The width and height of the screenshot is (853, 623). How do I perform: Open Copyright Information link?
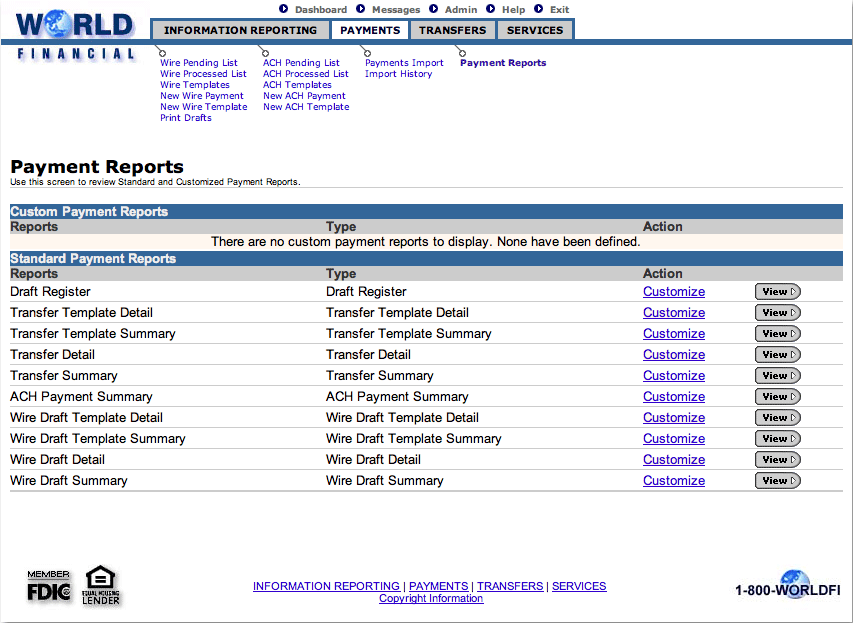pos(431,599)
